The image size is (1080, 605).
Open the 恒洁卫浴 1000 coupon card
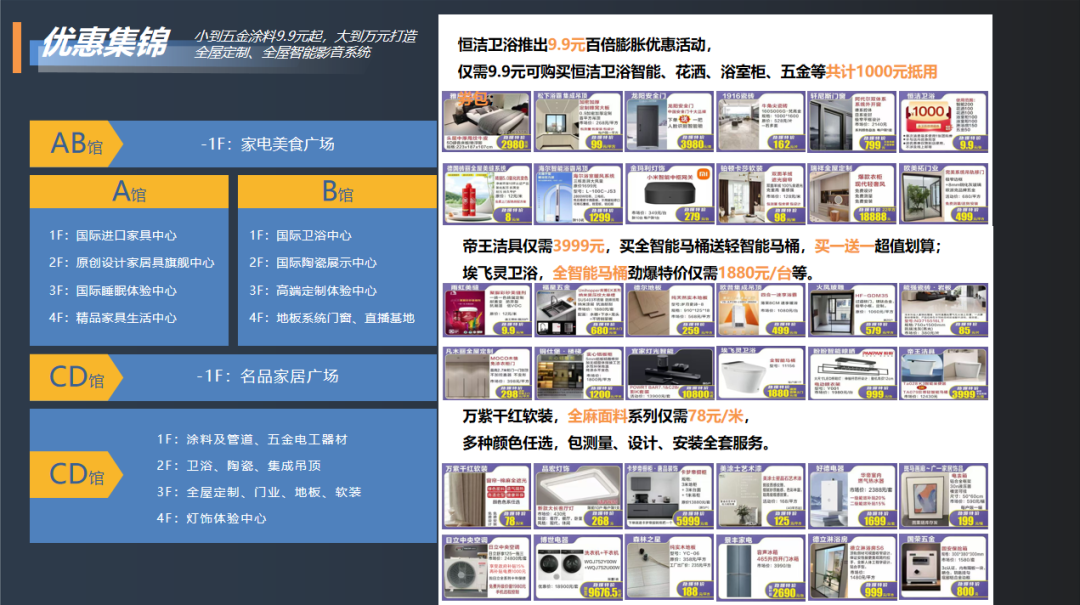point(944,121)
